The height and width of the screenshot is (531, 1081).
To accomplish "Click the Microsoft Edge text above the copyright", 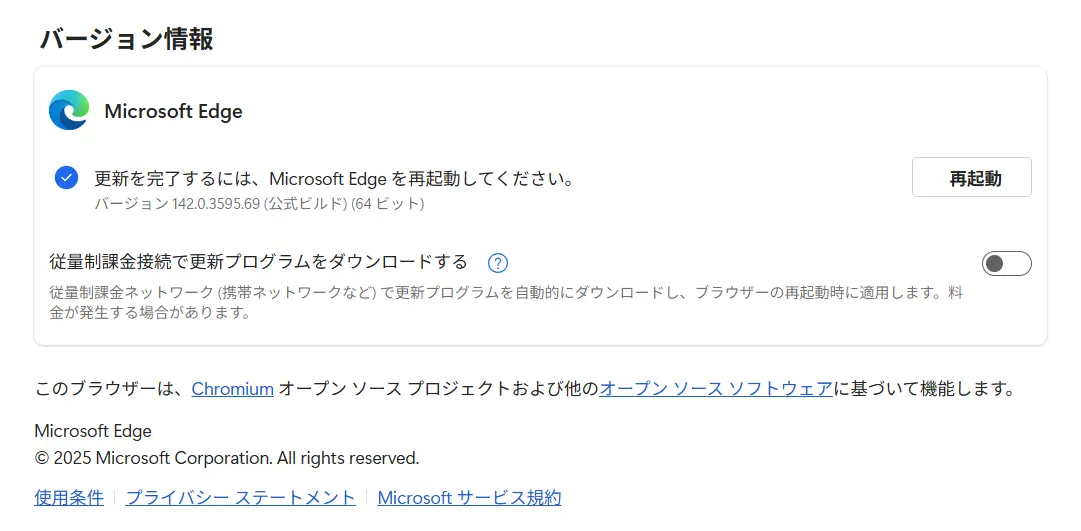I will [93, 431].
